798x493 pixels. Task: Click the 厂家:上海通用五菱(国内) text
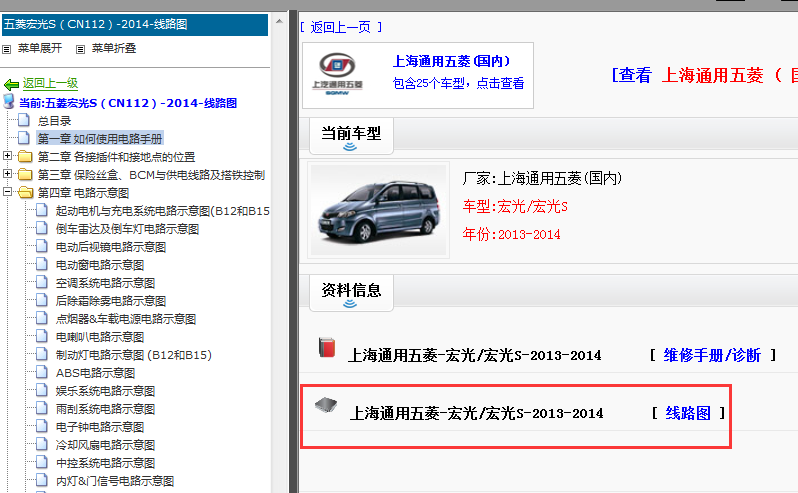542,178
